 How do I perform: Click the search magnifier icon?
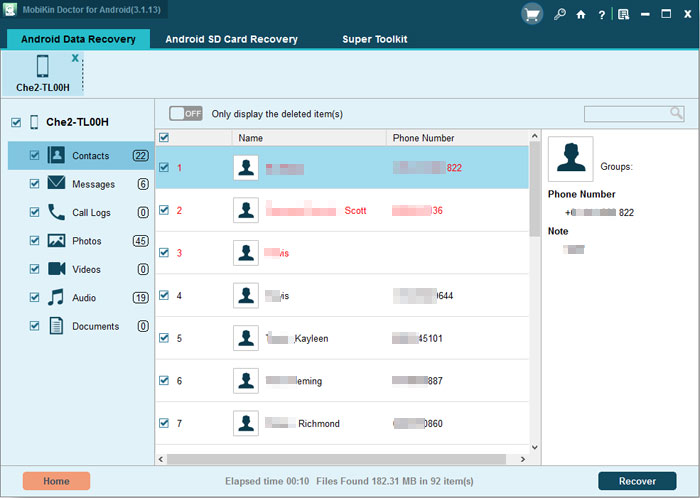pyautogui.click(x=676, y=113)
